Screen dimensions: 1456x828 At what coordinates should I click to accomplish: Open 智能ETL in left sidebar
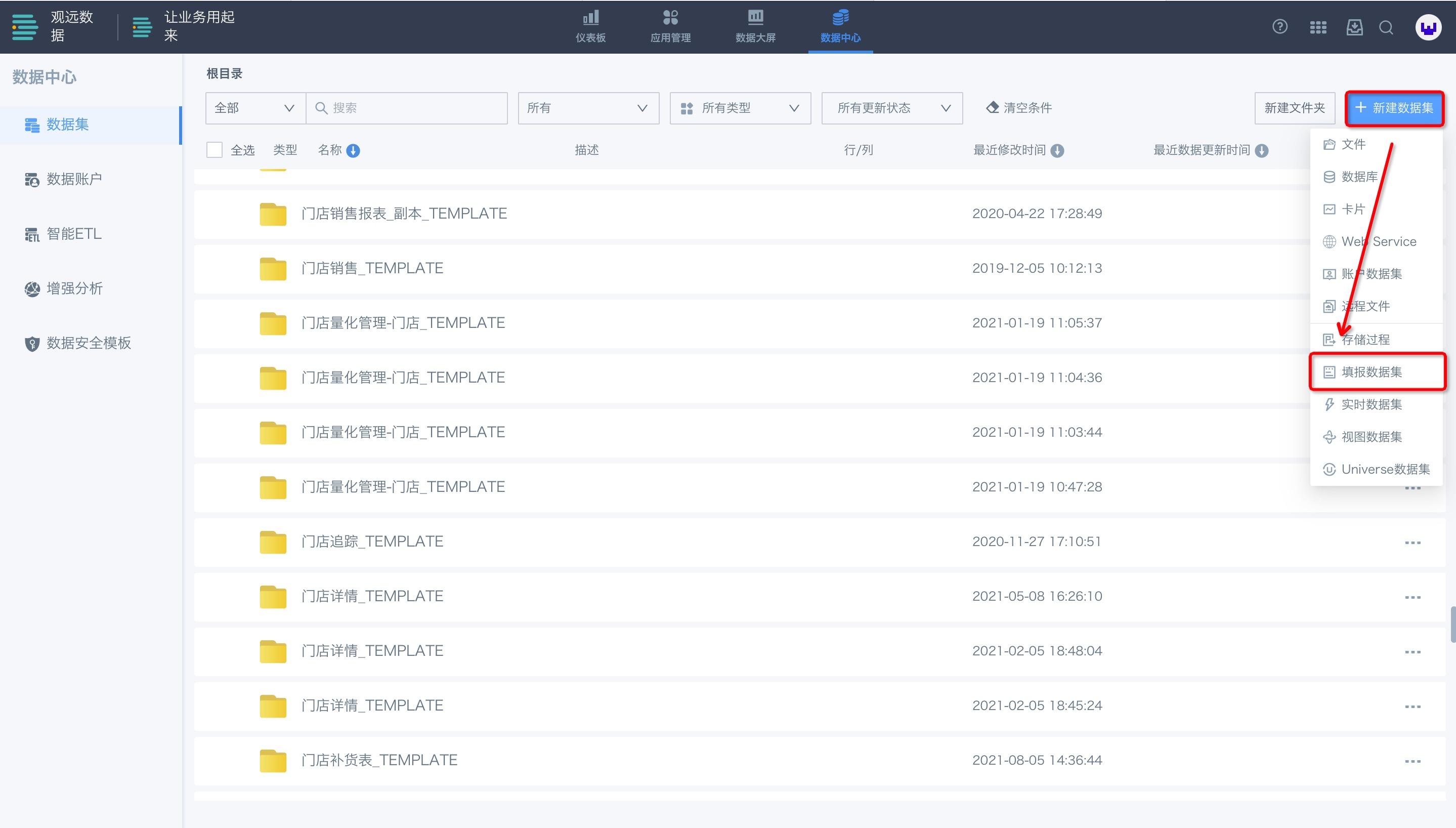(x=91, y=234)
